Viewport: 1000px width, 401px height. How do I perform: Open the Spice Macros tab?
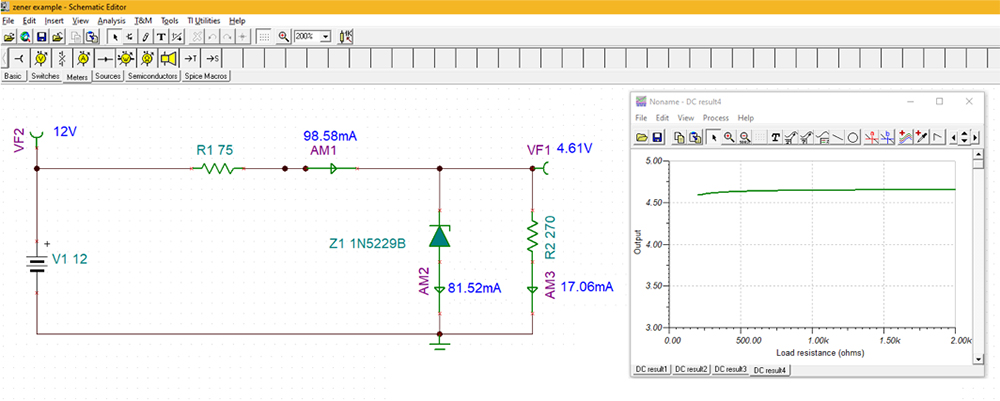pos(207,76)
